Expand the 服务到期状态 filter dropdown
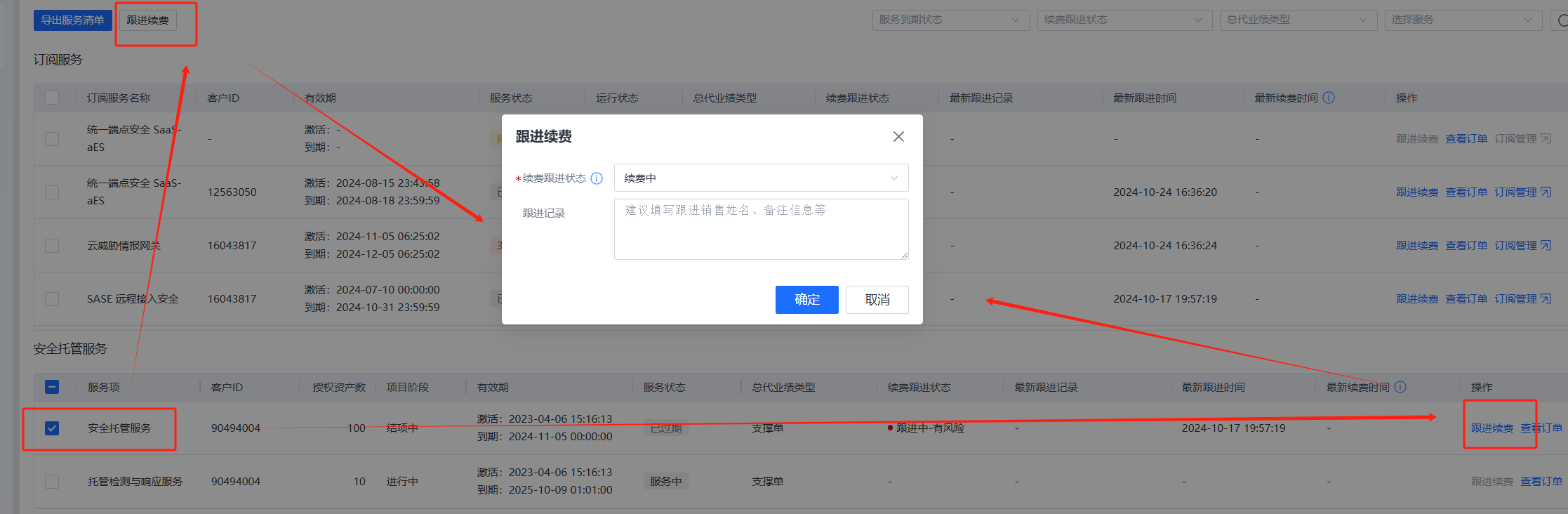1568x514 pixels. pos(950,20)
